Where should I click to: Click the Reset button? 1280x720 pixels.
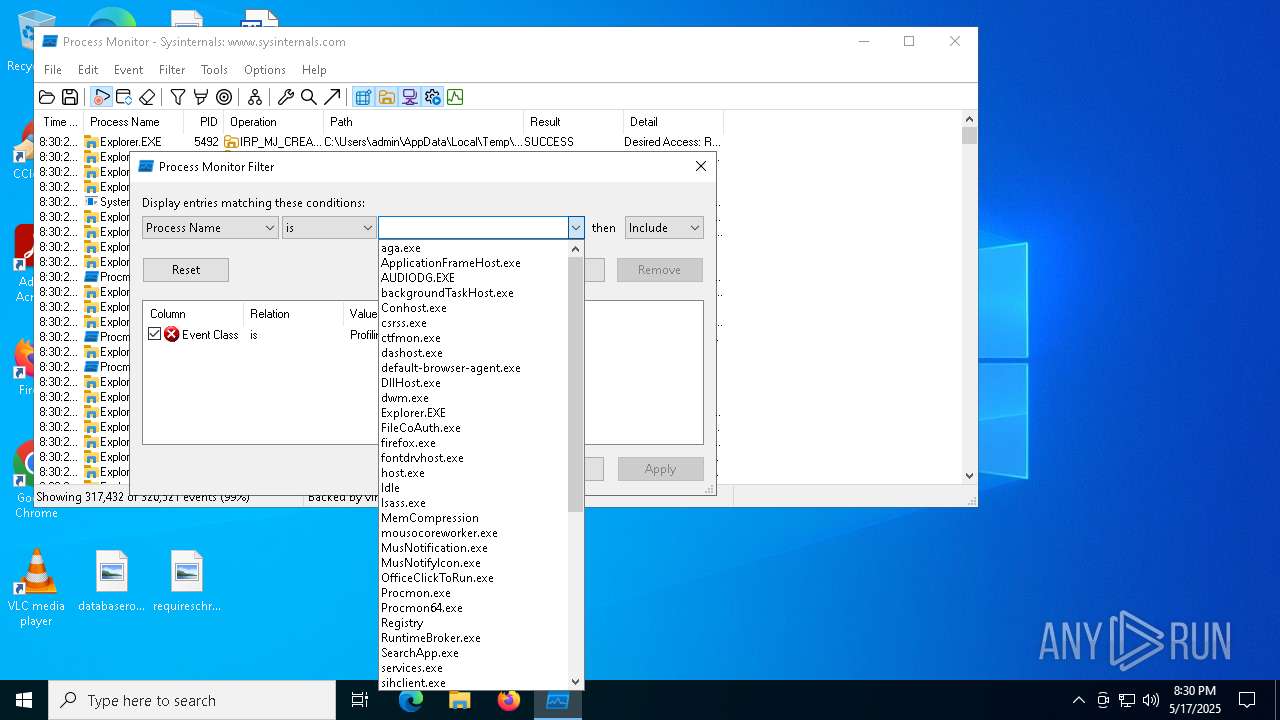tap(186, 270)
